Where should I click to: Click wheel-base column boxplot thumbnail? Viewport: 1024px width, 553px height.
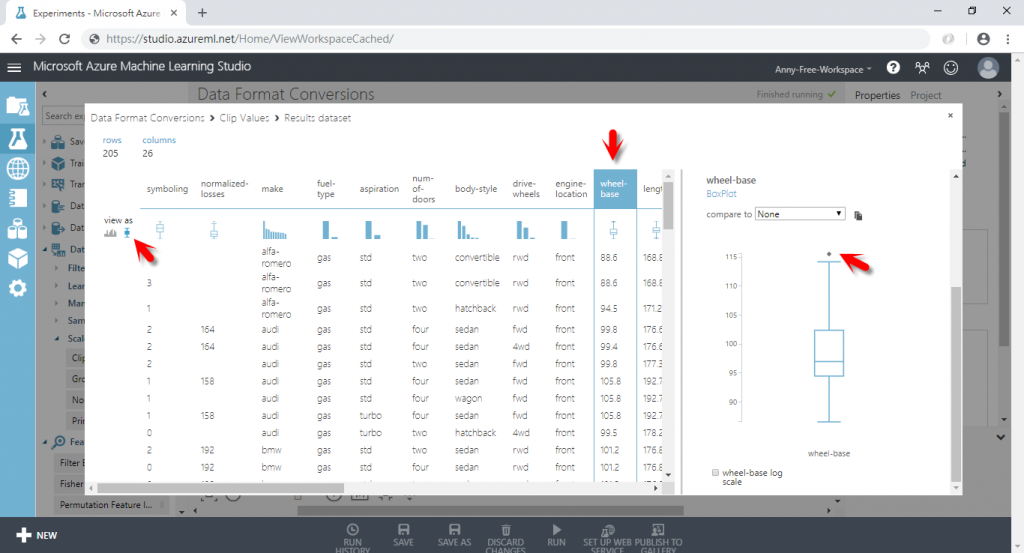tap(613, 230)
